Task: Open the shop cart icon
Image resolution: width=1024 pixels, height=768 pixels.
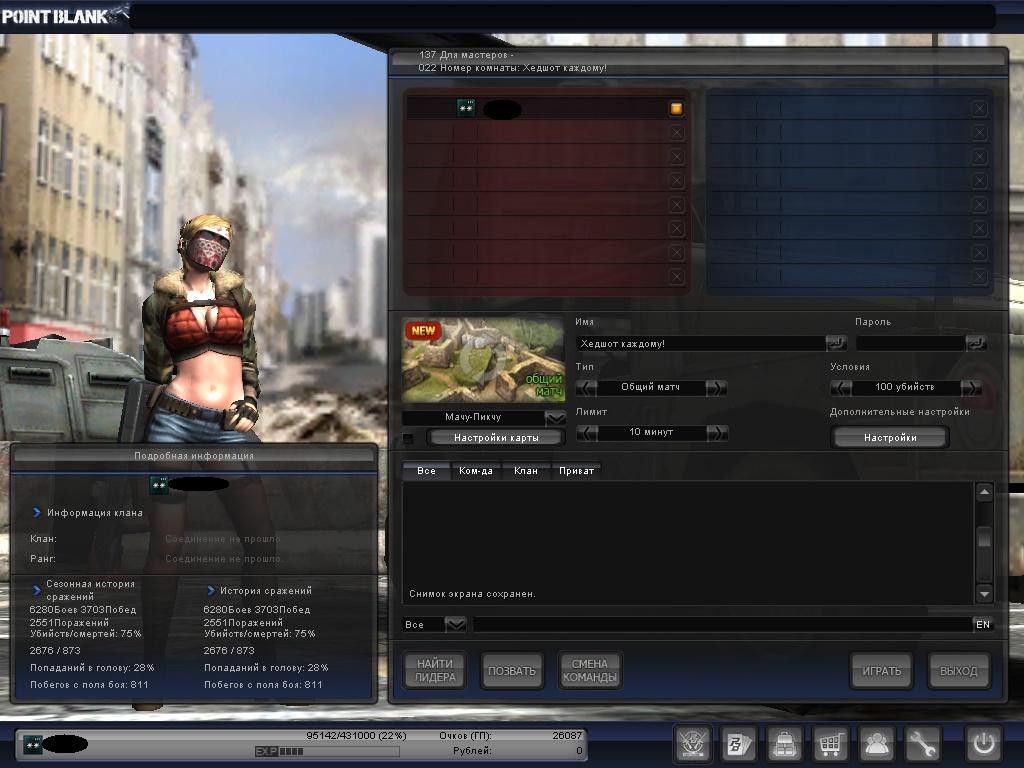Action: tap(831, 744)
